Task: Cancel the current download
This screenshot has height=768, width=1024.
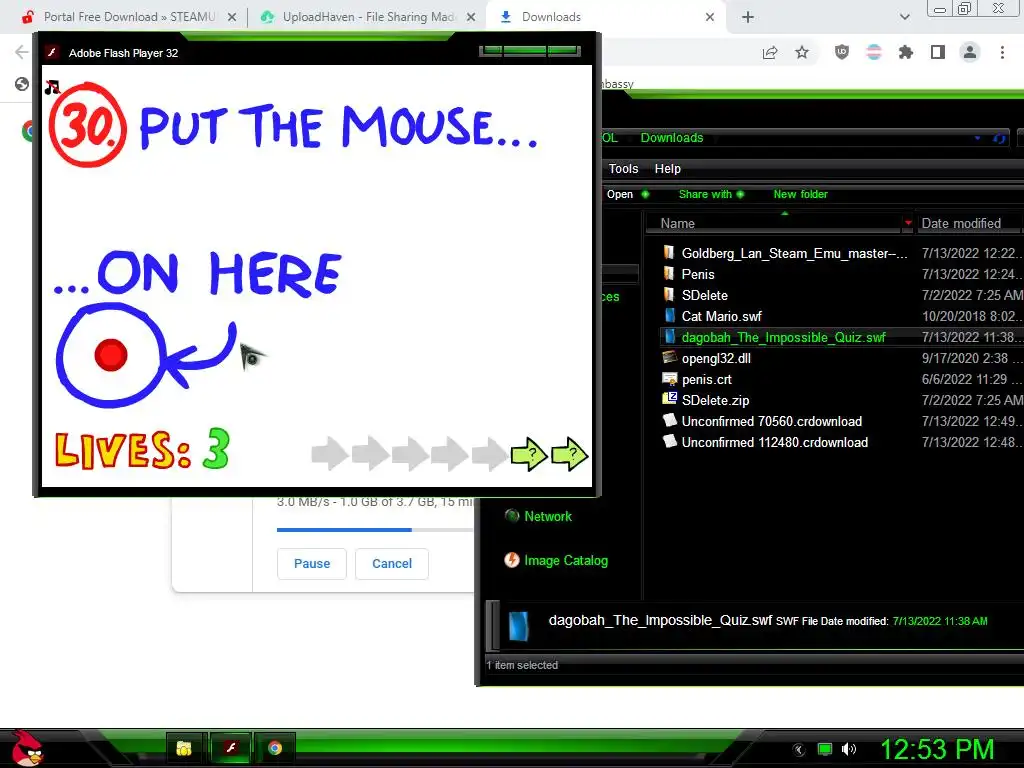Action: click(392, 564)
